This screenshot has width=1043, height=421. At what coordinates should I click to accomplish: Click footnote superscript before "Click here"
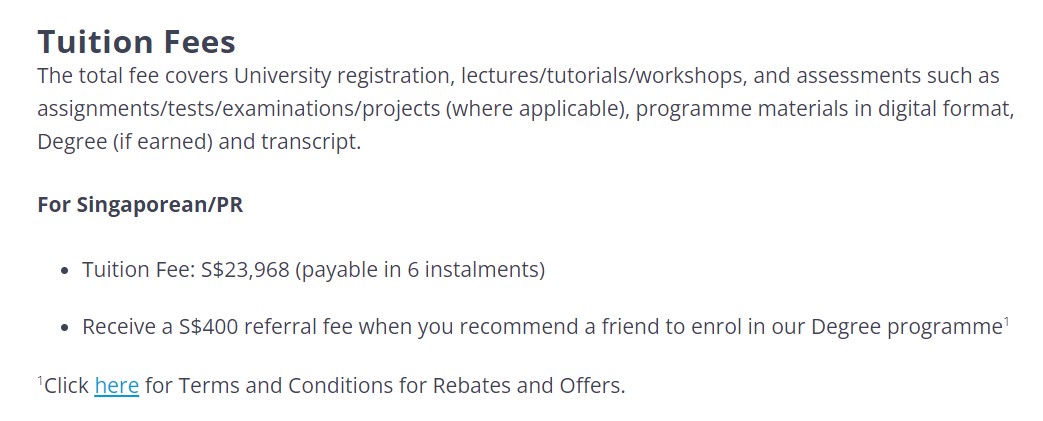click(40, 380)
